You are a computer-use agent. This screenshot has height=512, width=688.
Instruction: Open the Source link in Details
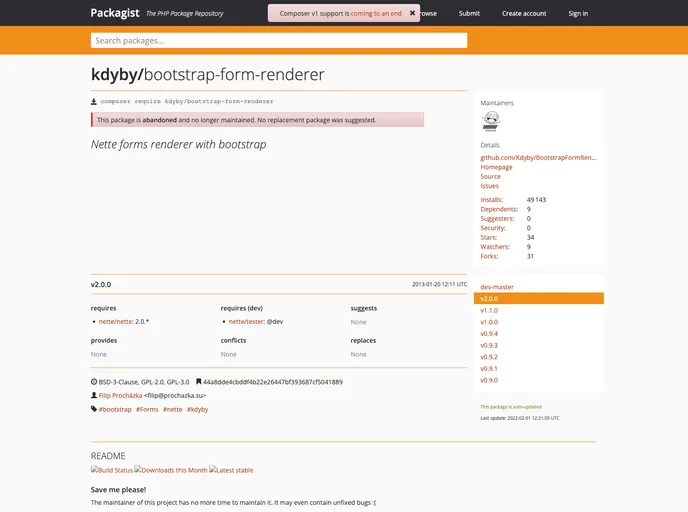[x=490, y=176]
